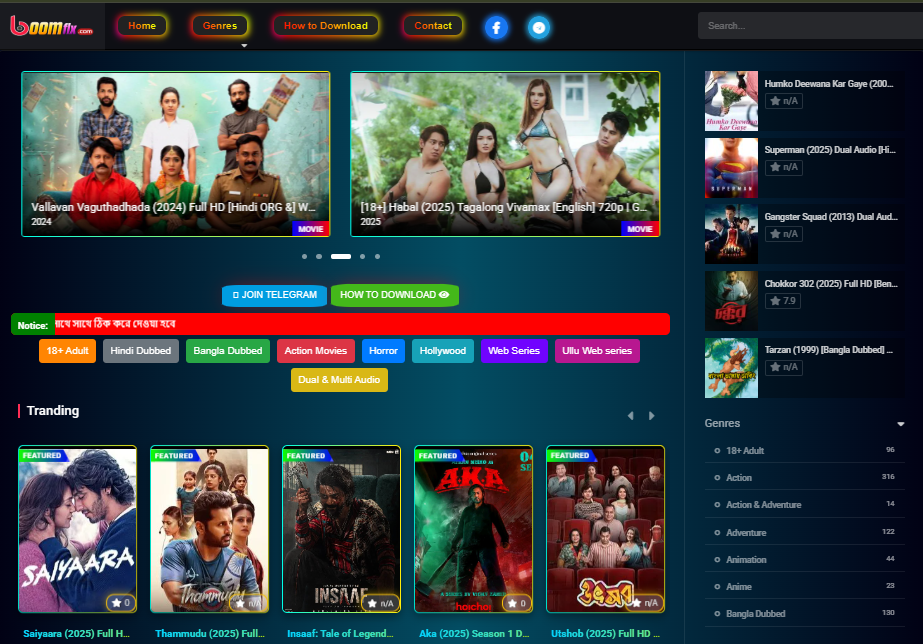Select the fifth carousel pagination dot
The image size is (923, 644).
pyautogui.click(x=377, y=257)
